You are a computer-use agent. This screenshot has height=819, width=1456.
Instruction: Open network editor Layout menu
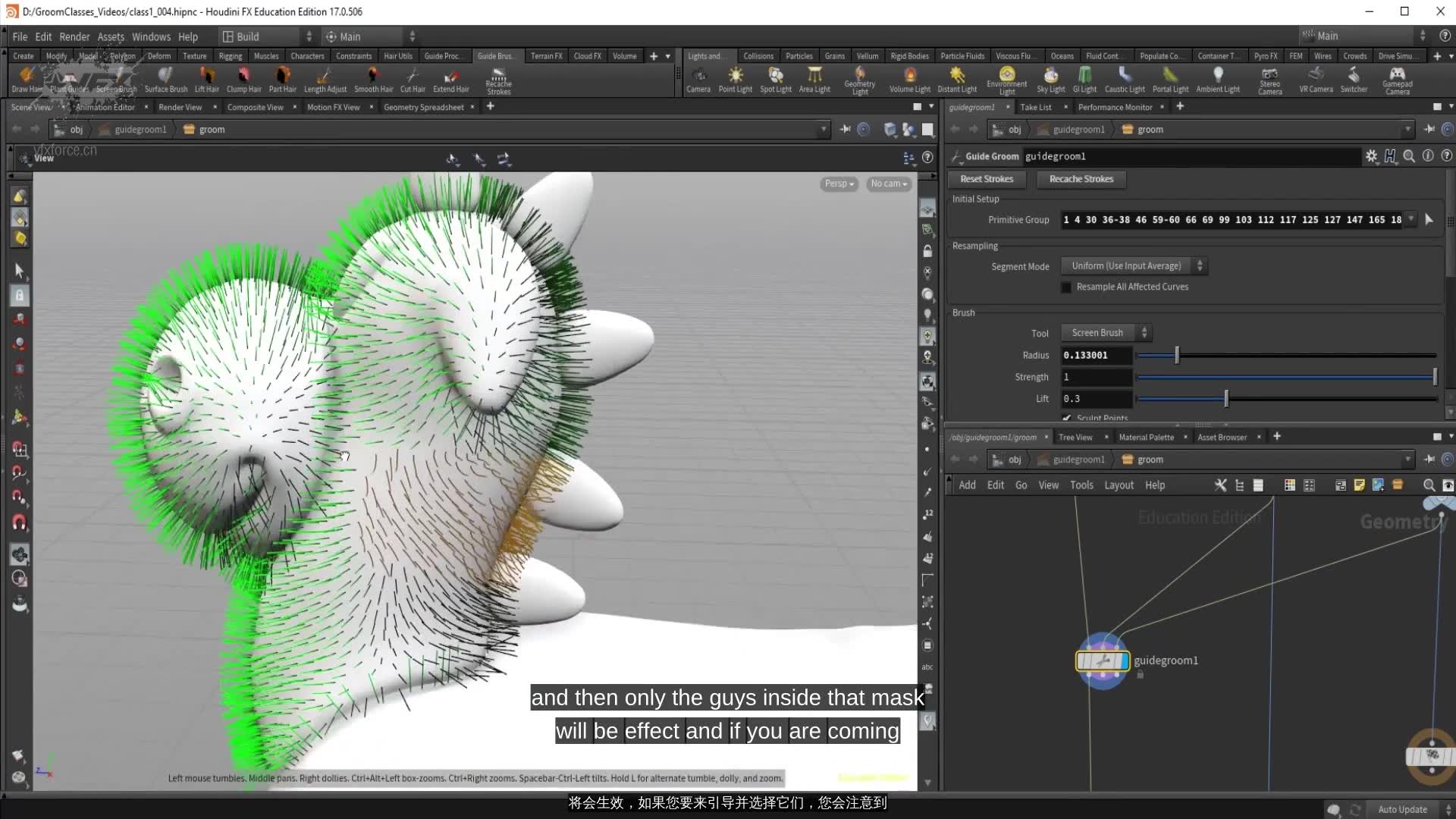[1119, 485]
